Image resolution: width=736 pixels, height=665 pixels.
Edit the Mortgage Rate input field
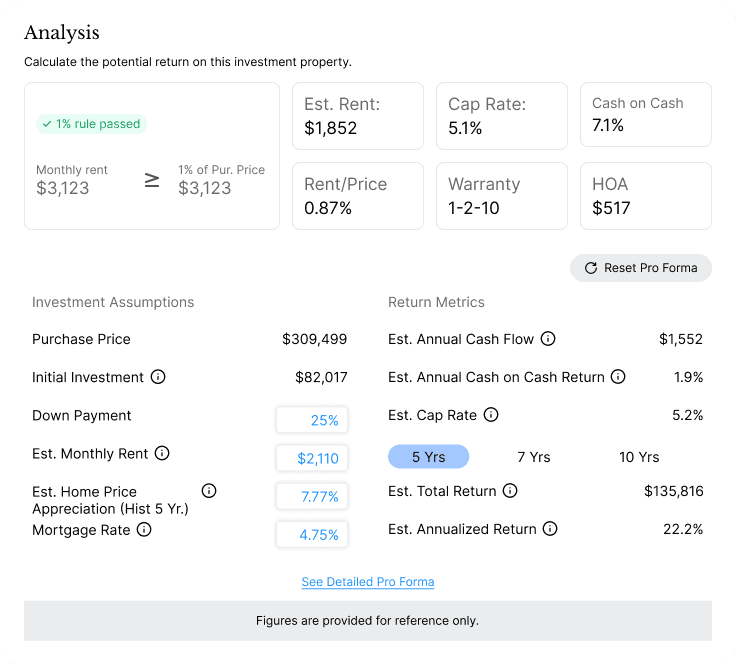click(312, 535)
